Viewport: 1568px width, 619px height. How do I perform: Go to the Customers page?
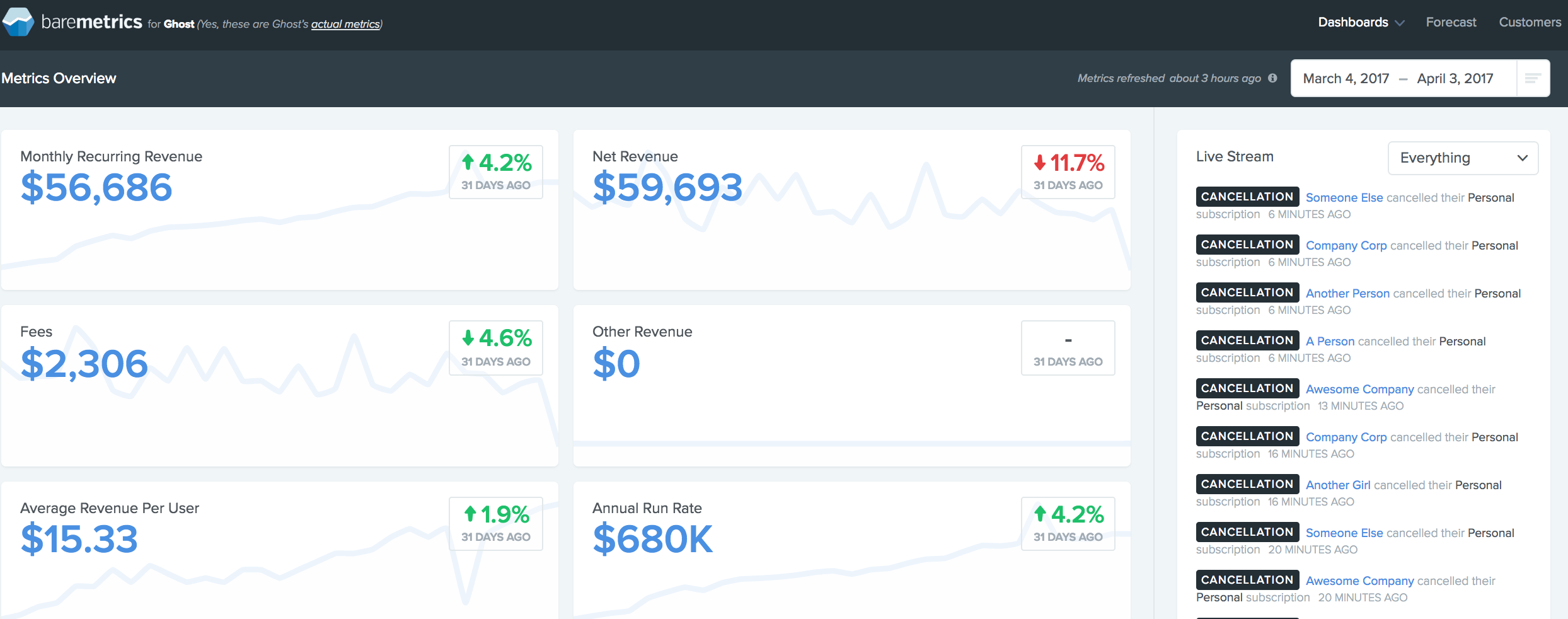coord(1530,22)
